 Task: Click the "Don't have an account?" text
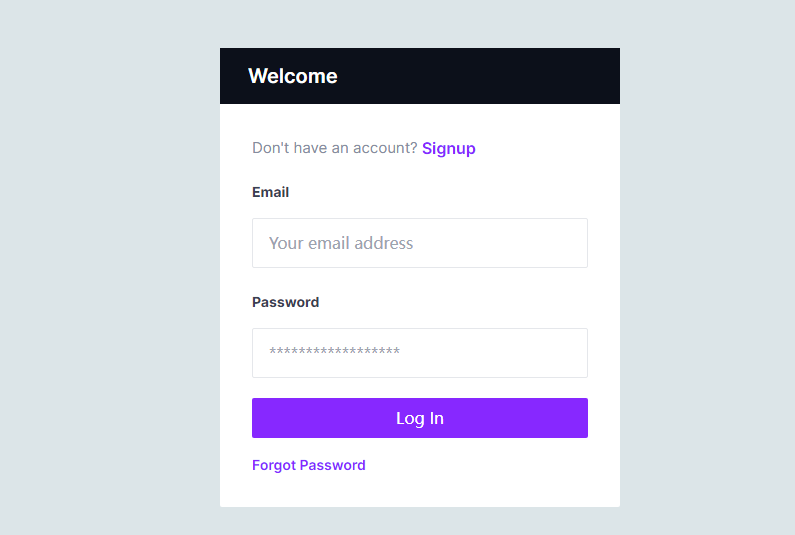coord(335,148)
